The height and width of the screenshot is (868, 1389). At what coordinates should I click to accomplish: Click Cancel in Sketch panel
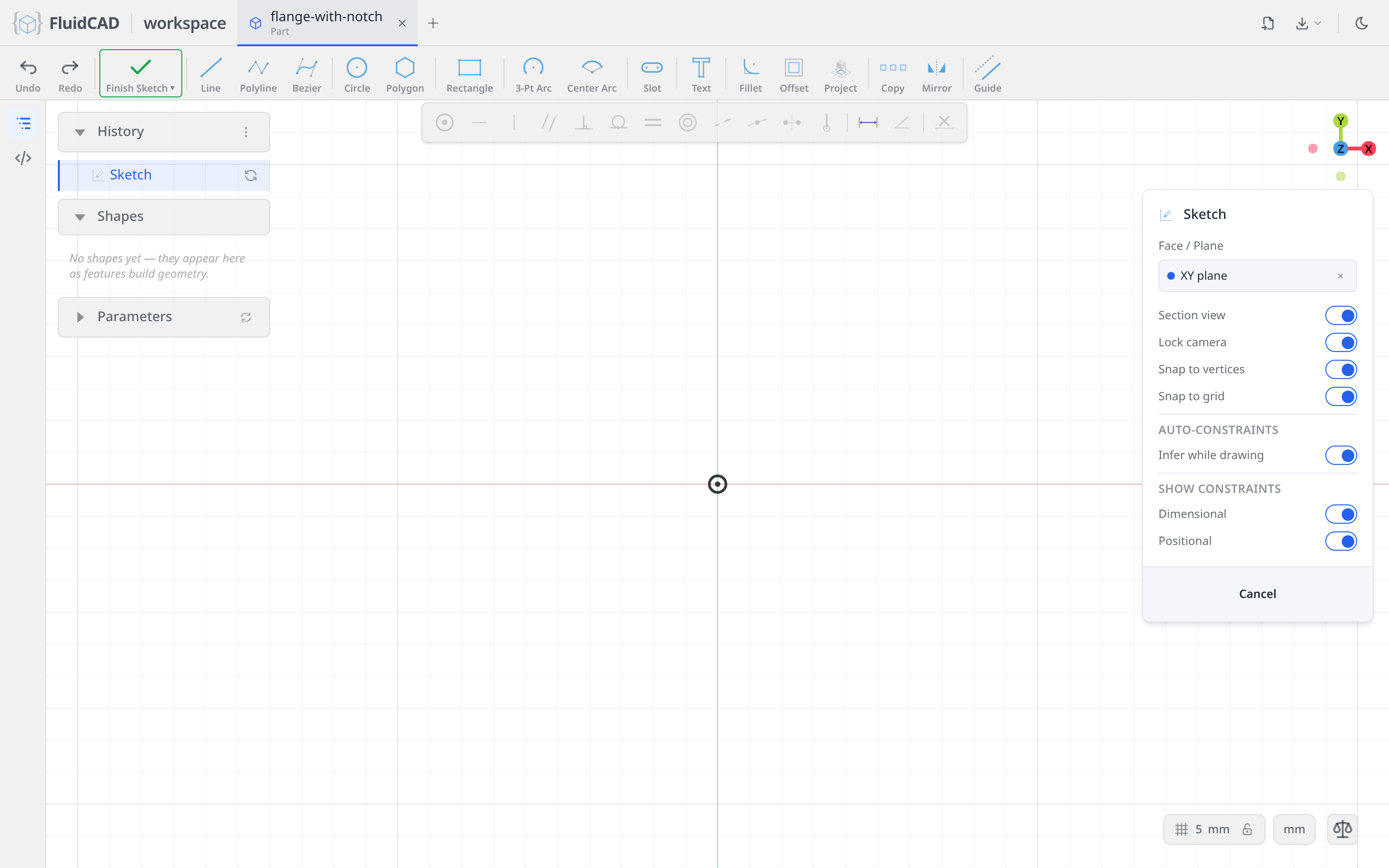[x=1257, y=594]
